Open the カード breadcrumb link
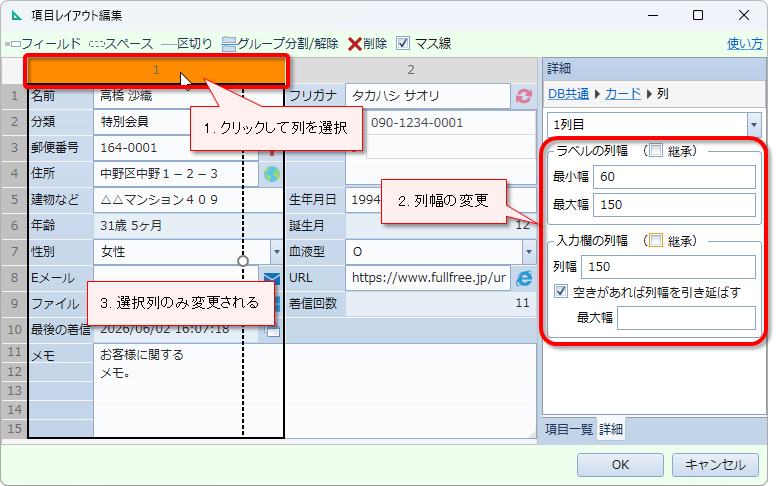Image resolution: width=777 pixels, height=486 pixels. point(623,94)
